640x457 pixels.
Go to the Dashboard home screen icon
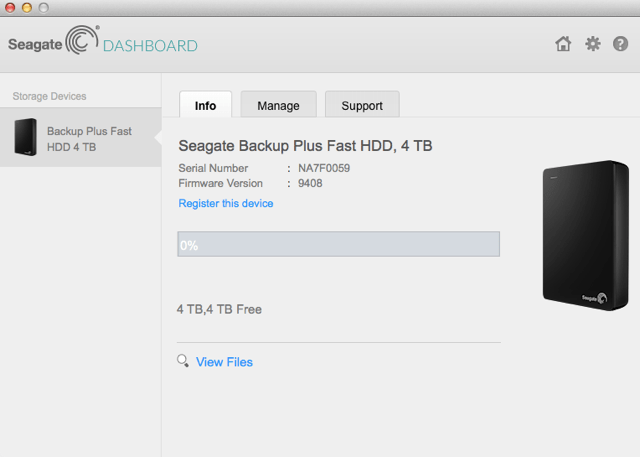tap(564, 44)
